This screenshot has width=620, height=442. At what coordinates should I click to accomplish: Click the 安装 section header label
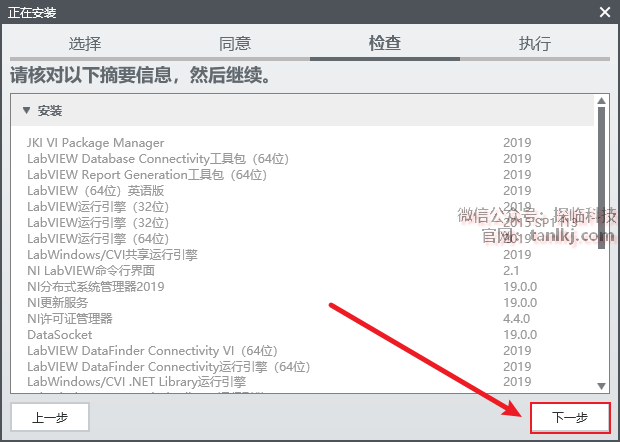tap(50, 111)
